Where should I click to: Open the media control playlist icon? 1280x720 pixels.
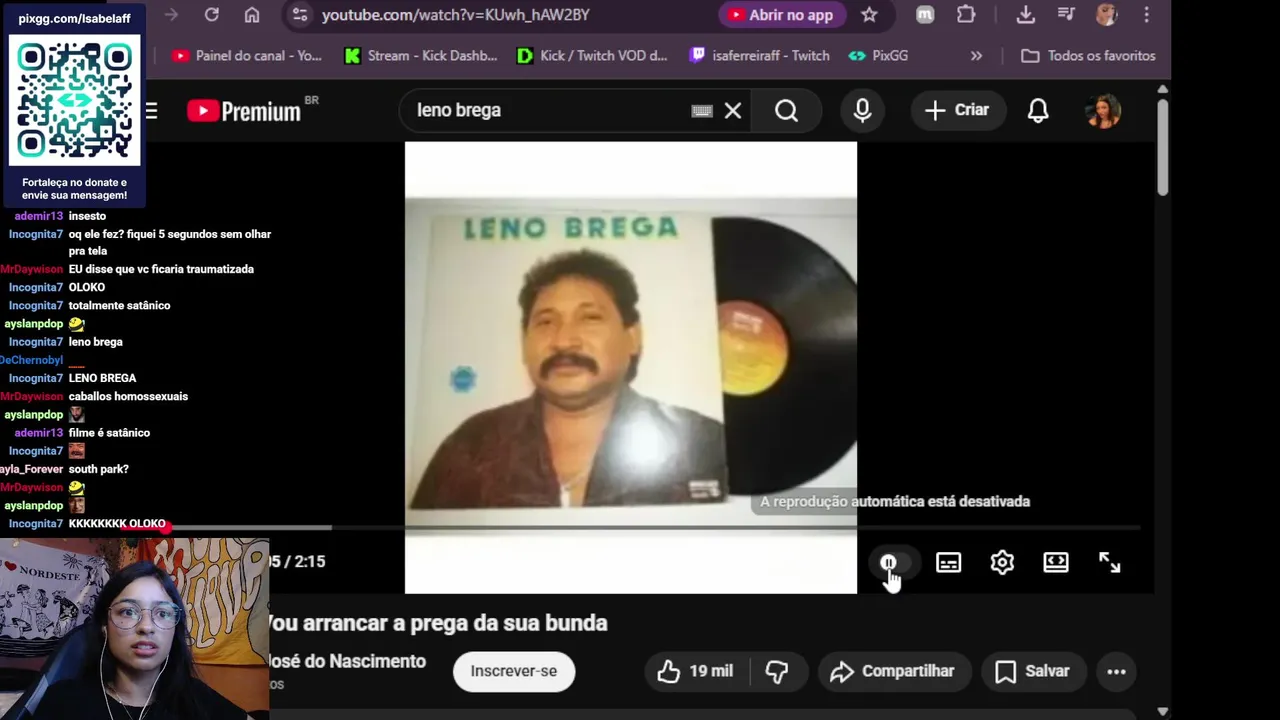[1066, 15]
